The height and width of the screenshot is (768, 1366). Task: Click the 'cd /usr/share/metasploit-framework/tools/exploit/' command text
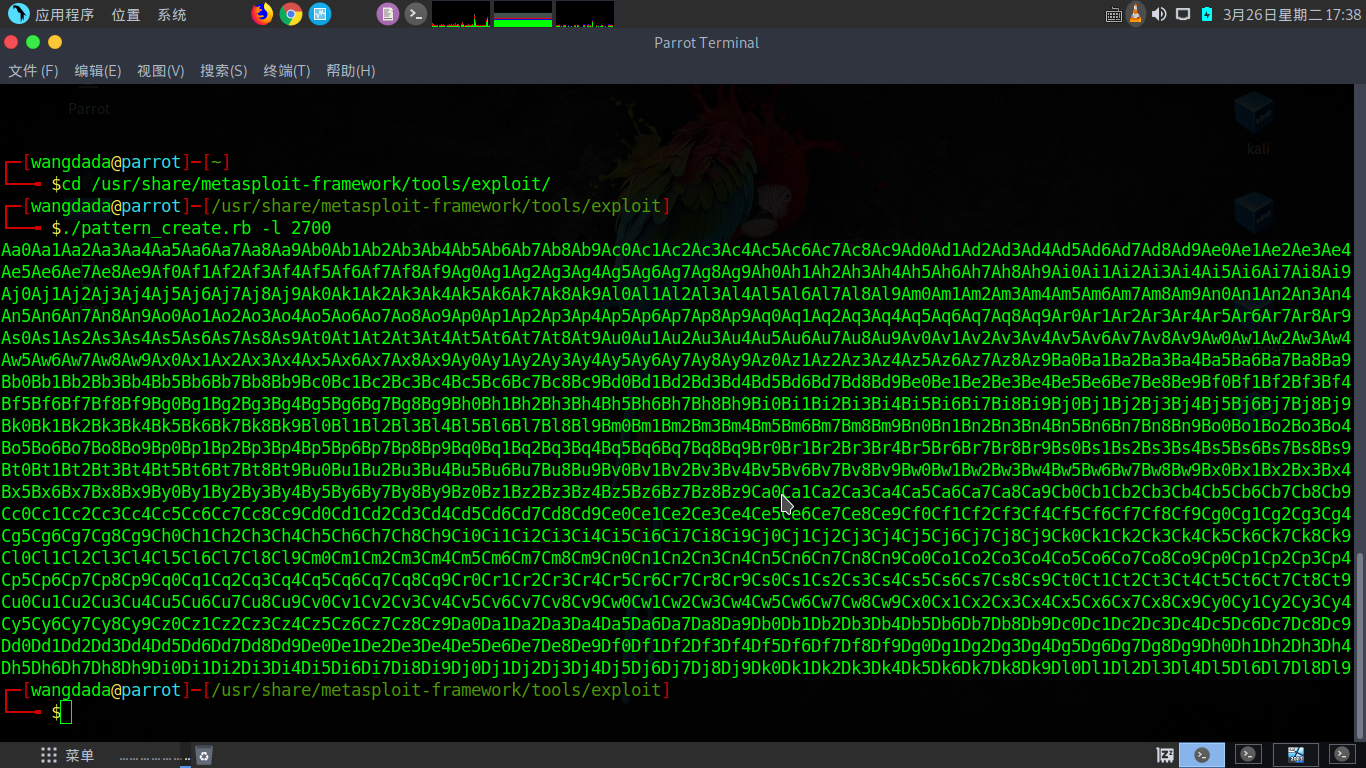[306, 184]
